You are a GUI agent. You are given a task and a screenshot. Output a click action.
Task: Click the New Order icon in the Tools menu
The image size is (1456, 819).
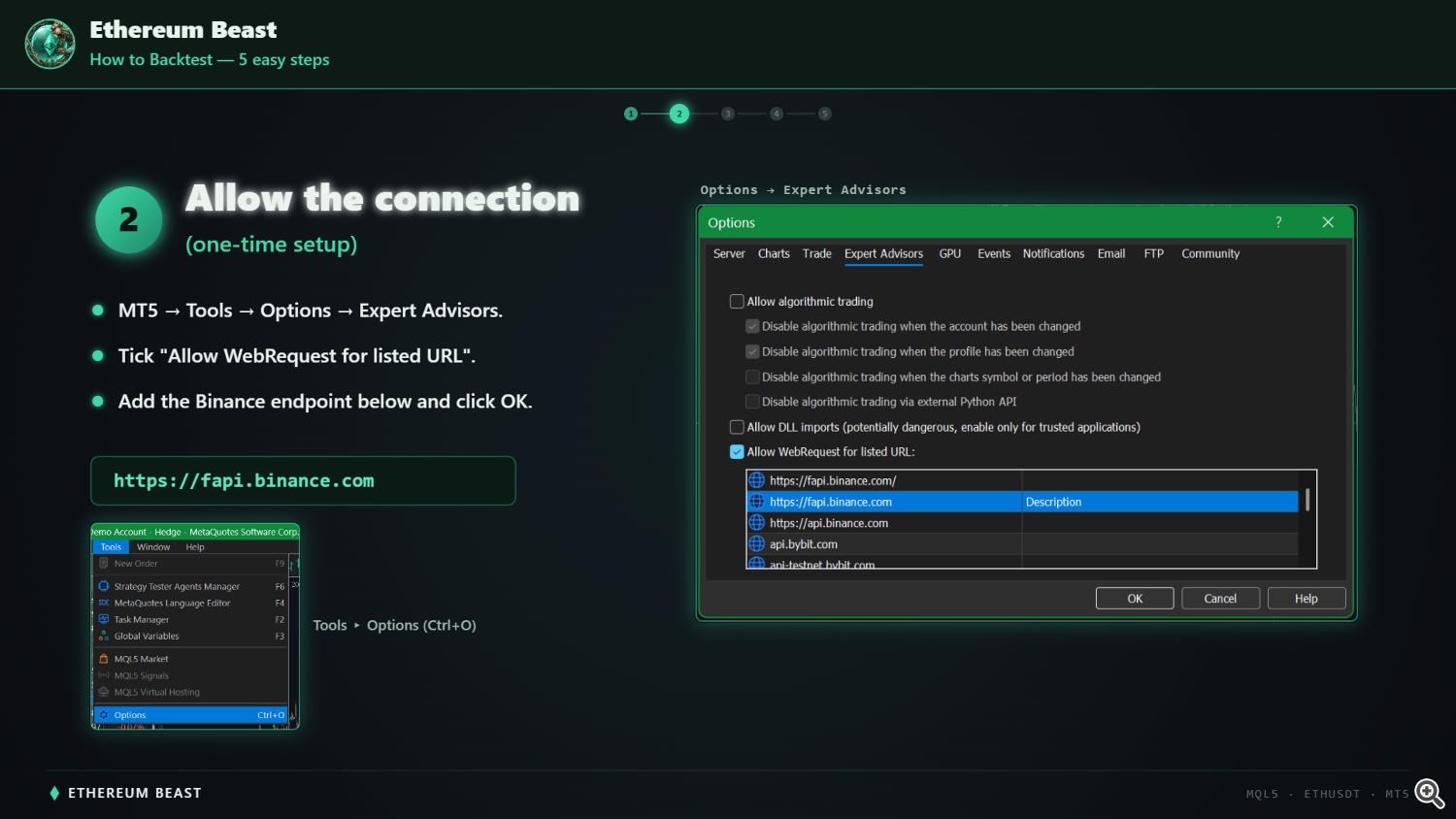[x=104, y=563]
